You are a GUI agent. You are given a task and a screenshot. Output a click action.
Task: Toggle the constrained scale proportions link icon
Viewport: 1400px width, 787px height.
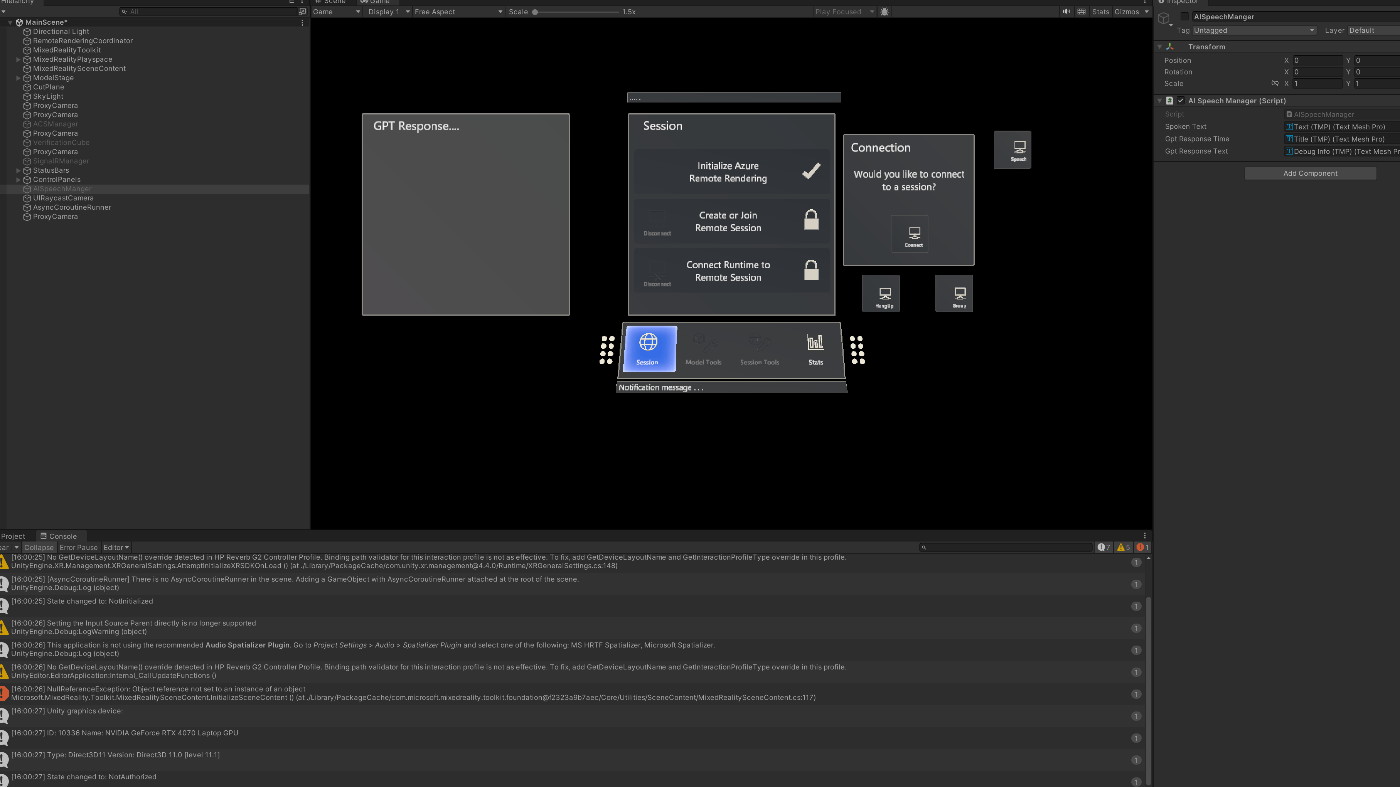[1274, 84]
